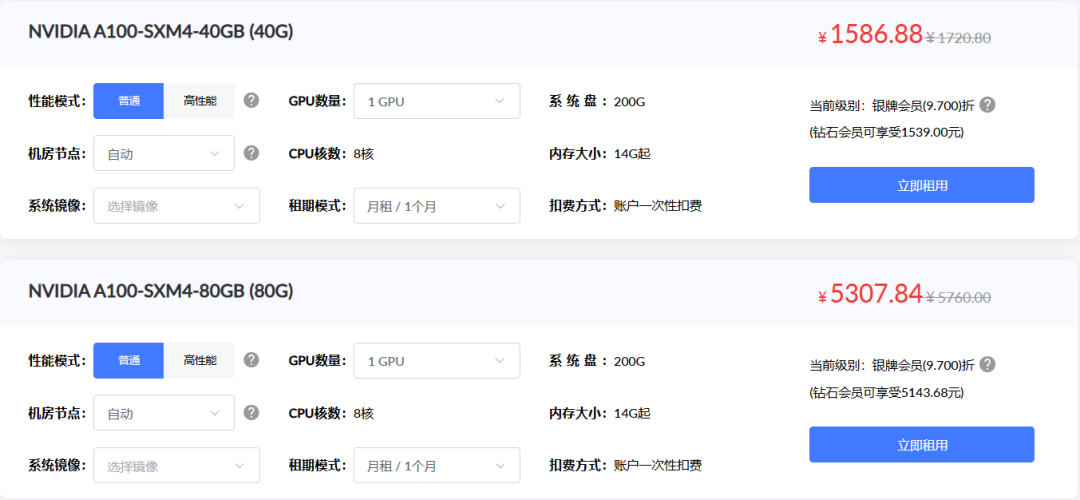1080x500 pixels.
Task: Open 租期模式 dropdown in A100 40GB card
Action: click(x=437, y=206)
